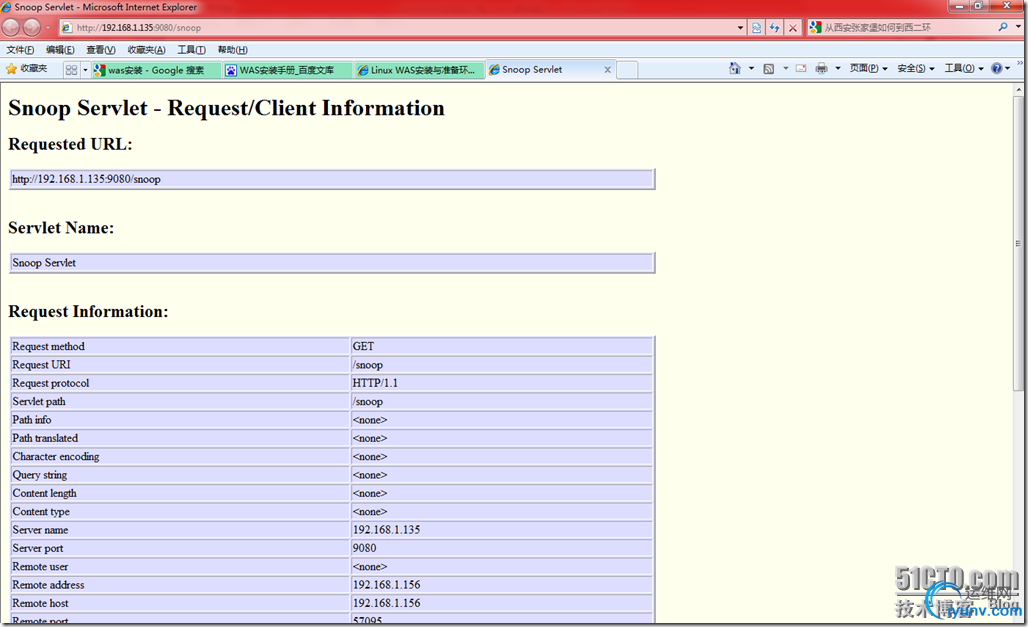The image size is (1028, 627).
Task: Click the Request Information heading
Action: [88, 312]
